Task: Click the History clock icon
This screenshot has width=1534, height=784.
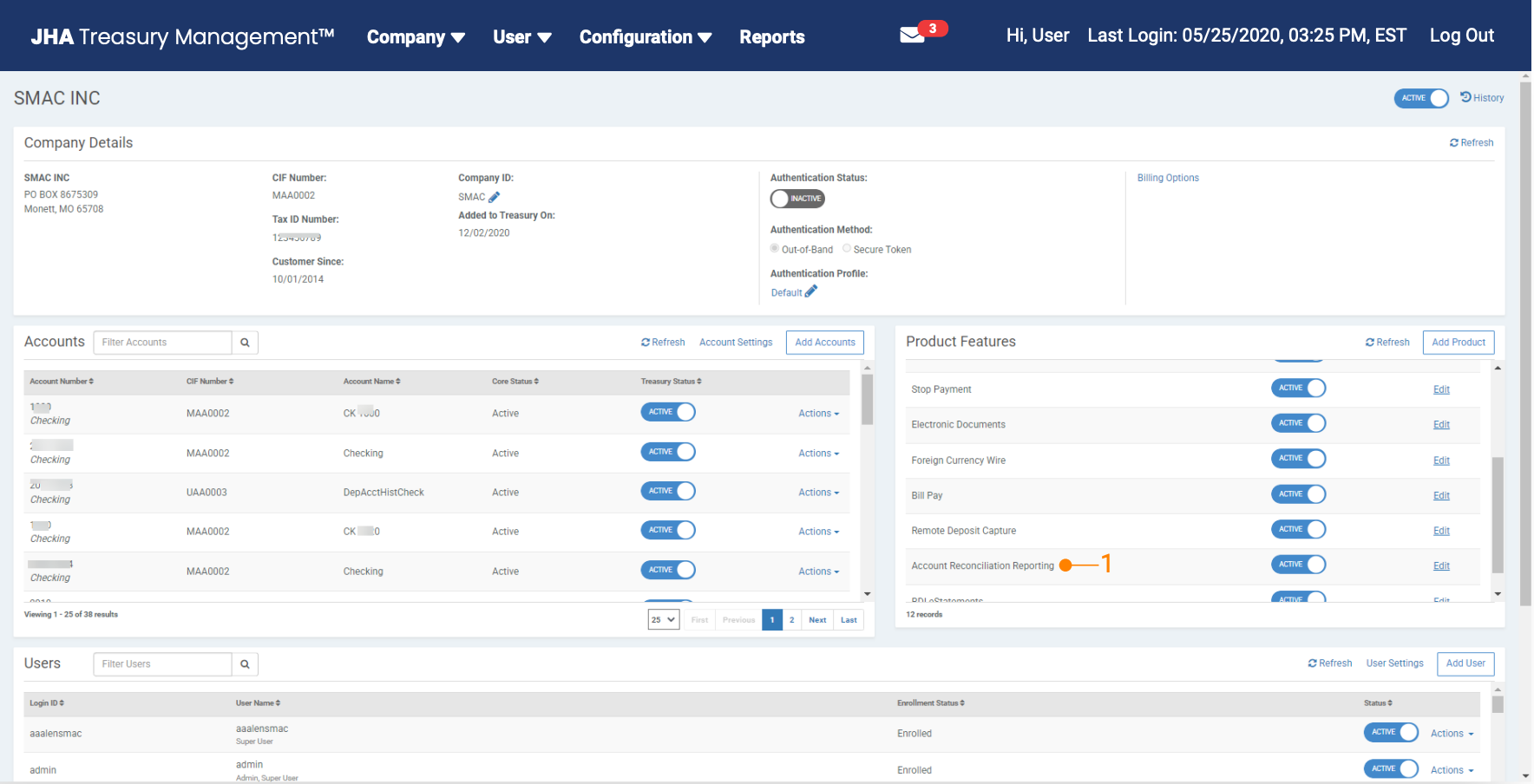Action: (1465, 97)
